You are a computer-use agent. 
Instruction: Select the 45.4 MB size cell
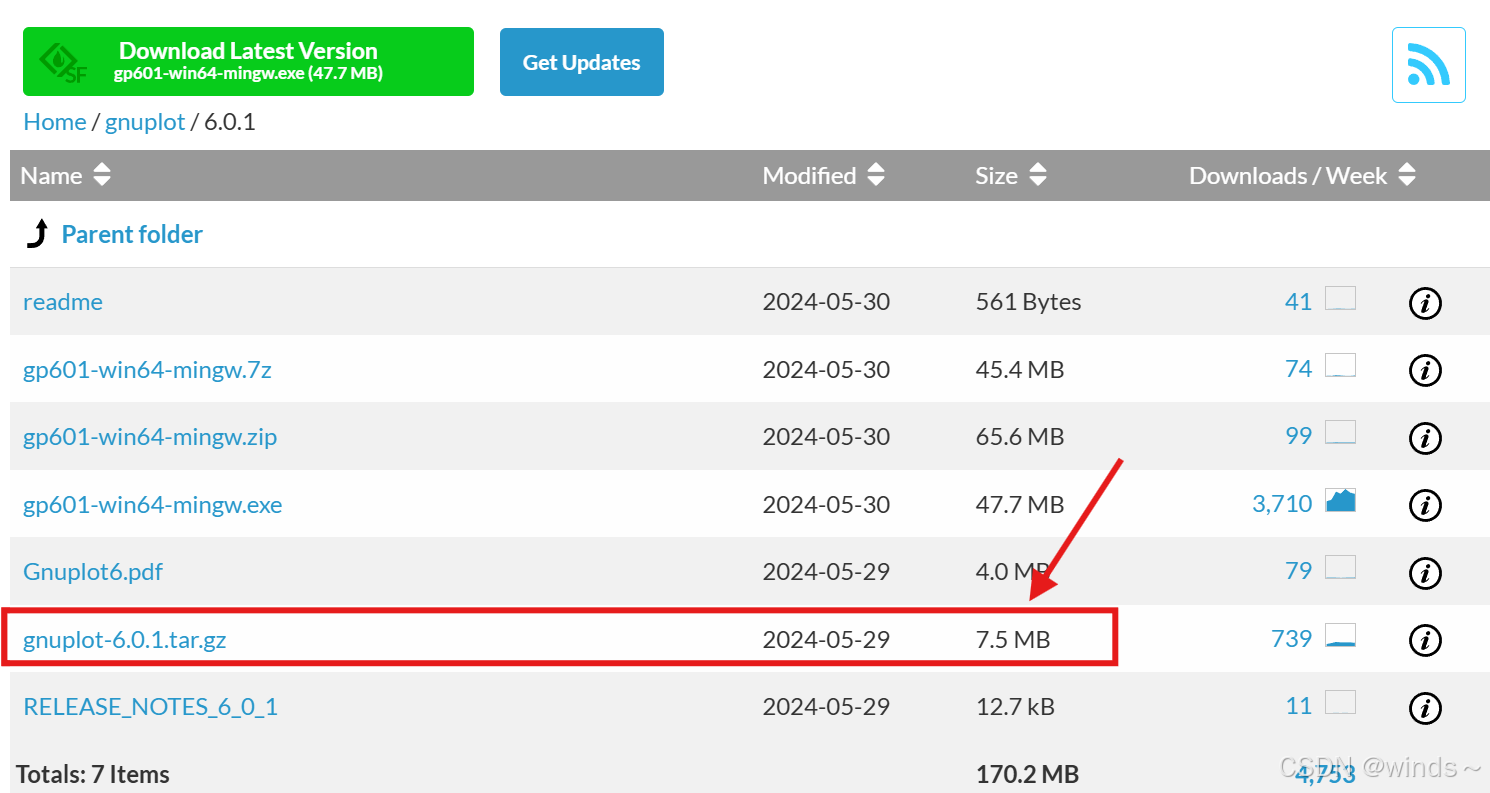1019,370
